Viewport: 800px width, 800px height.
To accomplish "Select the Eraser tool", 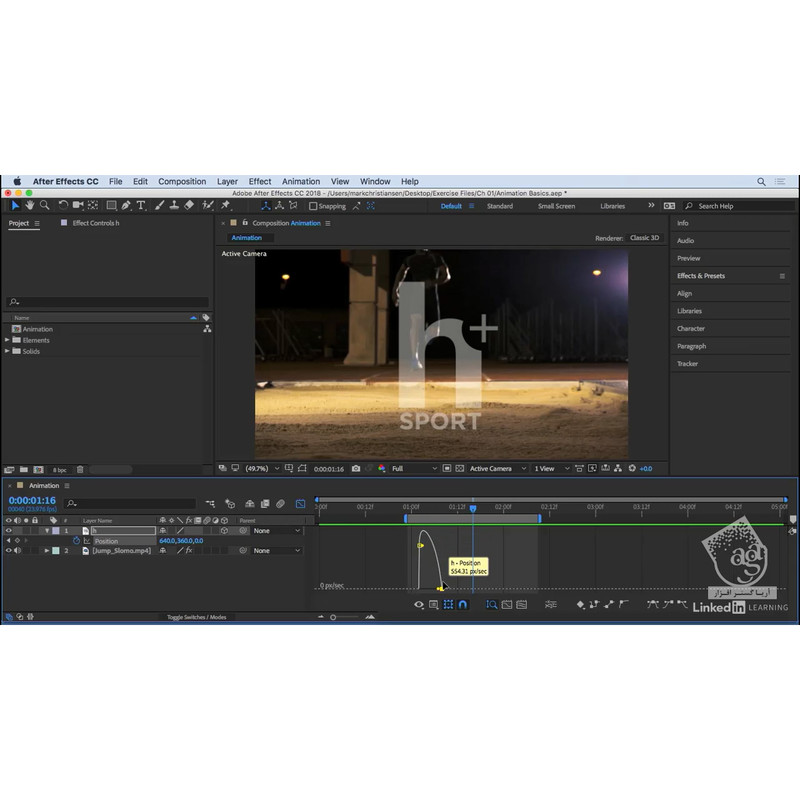I will [x=189, y=205].
